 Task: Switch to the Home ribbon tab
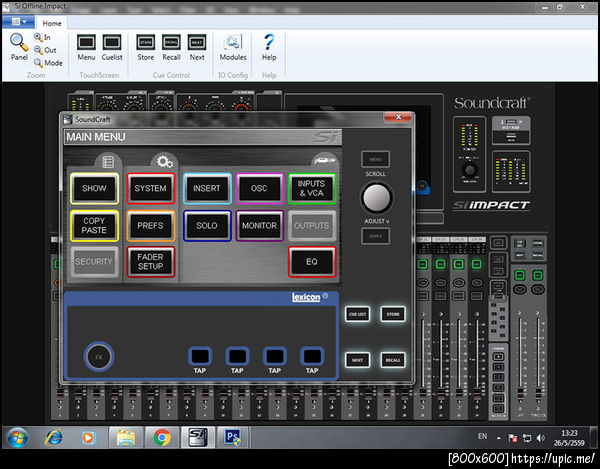click(x=52, y=23)
